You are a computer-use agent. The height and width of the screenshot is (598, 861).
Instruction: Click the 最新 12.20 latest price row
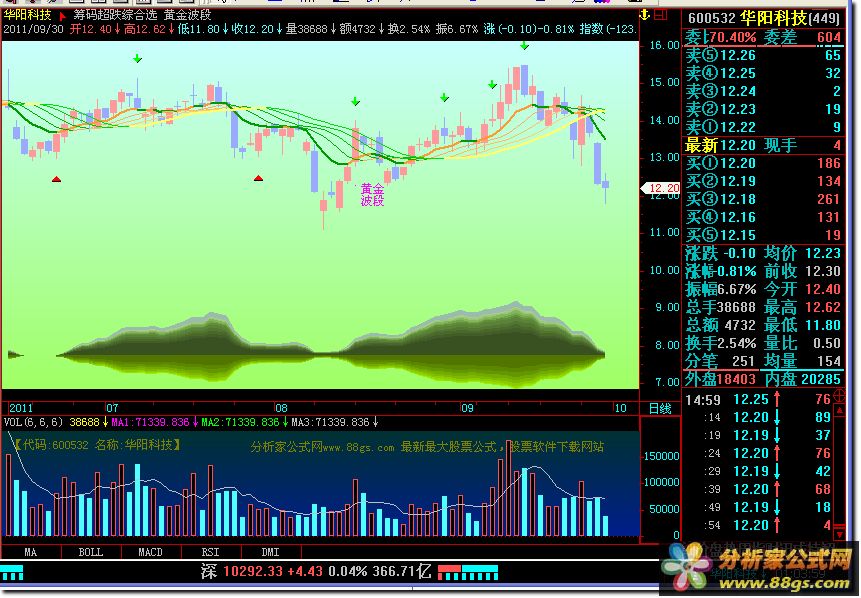tap(763, 145)
